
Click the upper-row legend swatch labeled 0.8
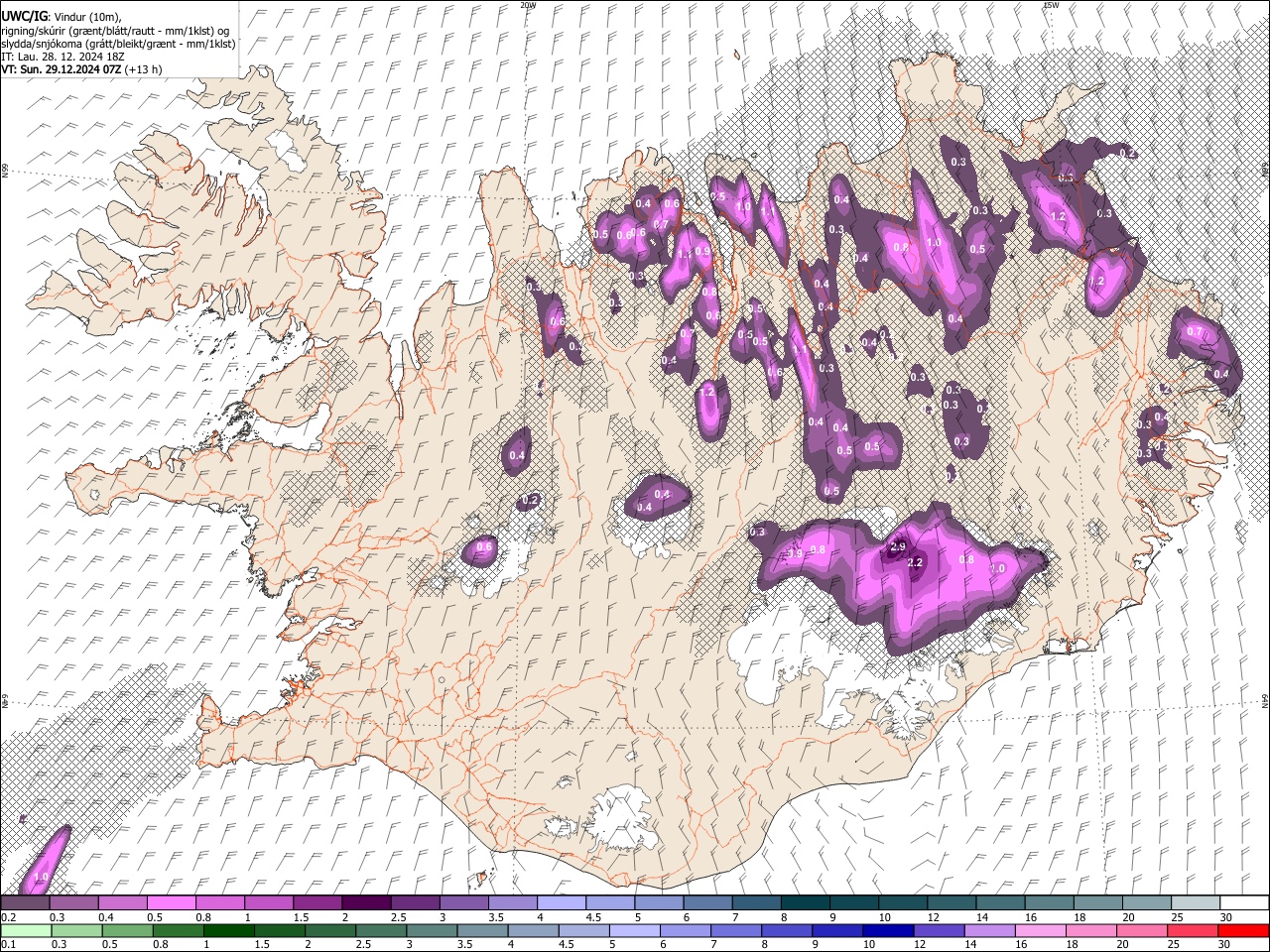pyautogui.click(x=219, y=903)
